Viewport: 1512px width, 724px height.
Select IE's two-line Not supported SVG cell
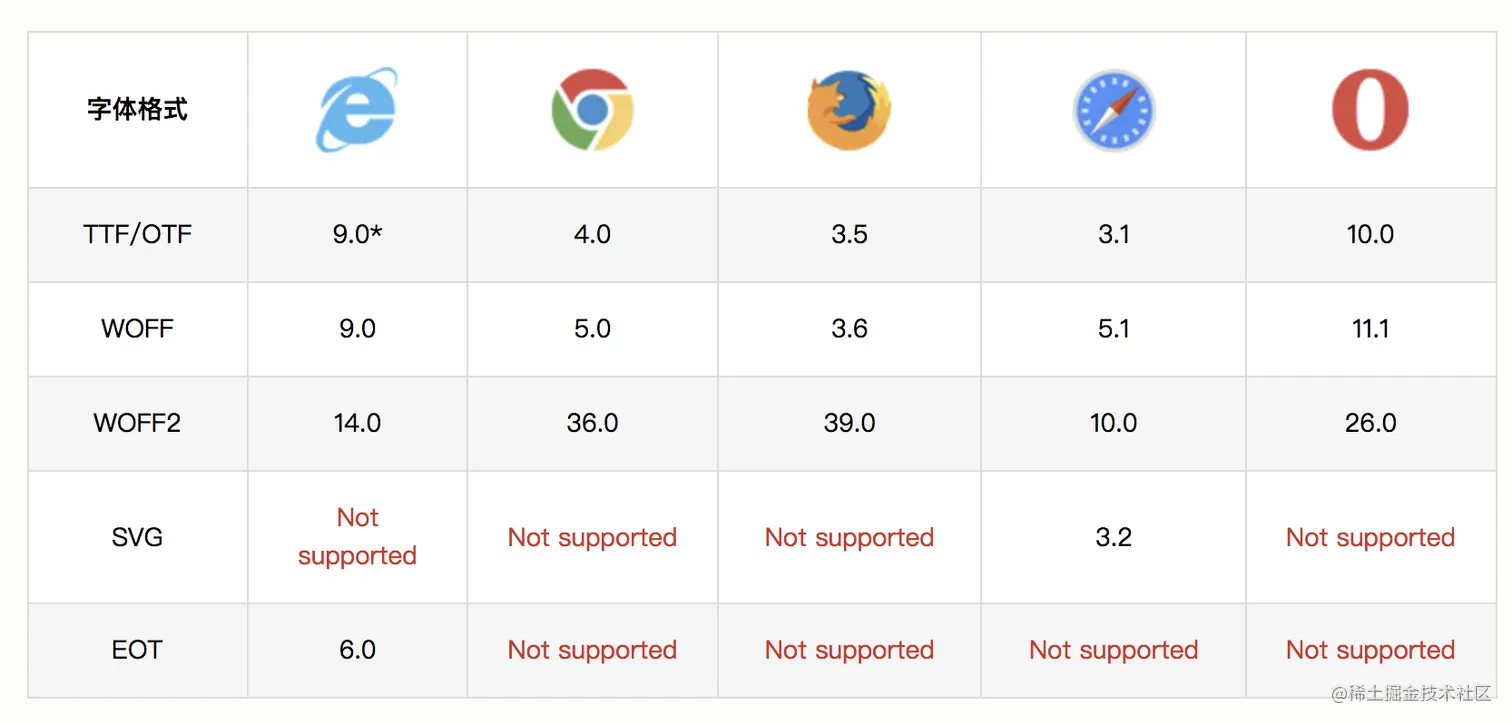[x=357, y=537]
